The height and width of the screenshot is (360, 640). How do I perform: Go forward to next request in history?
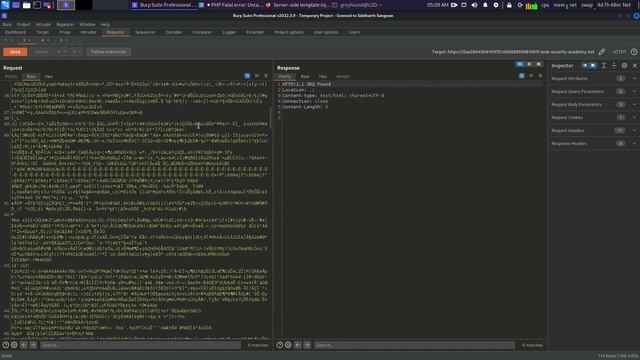tap(76, 52)
